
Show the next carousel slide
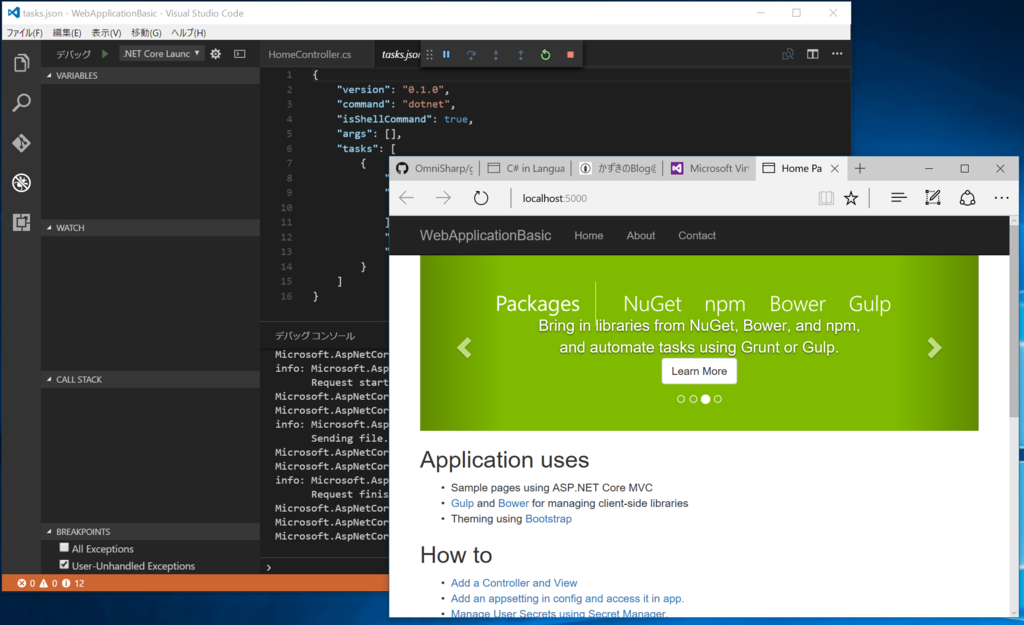935,348
